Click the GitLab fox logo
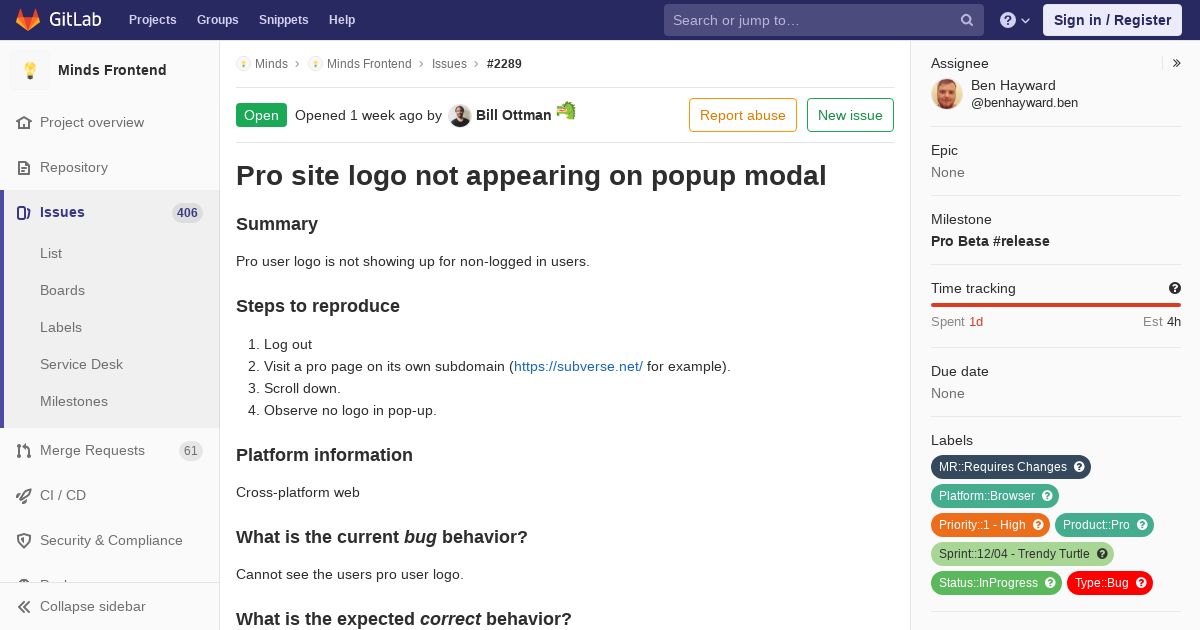1200x630 pixels. [x=28, y=19]
